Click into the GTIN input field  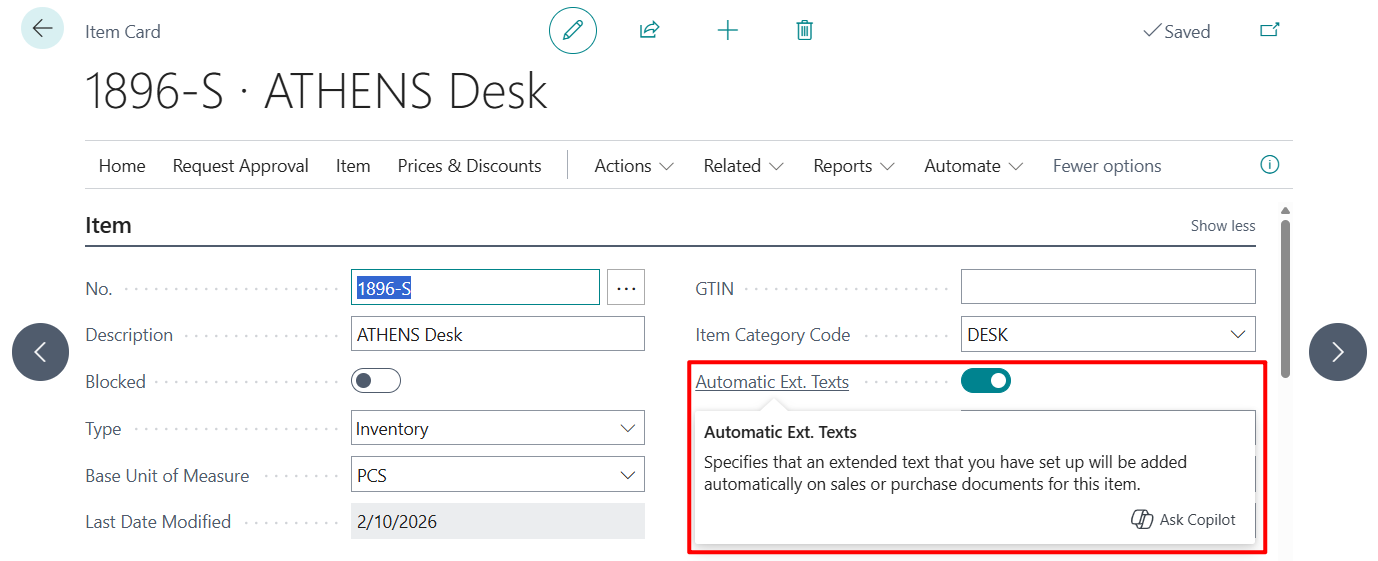pyautogui.click(x=1107, y=287)
